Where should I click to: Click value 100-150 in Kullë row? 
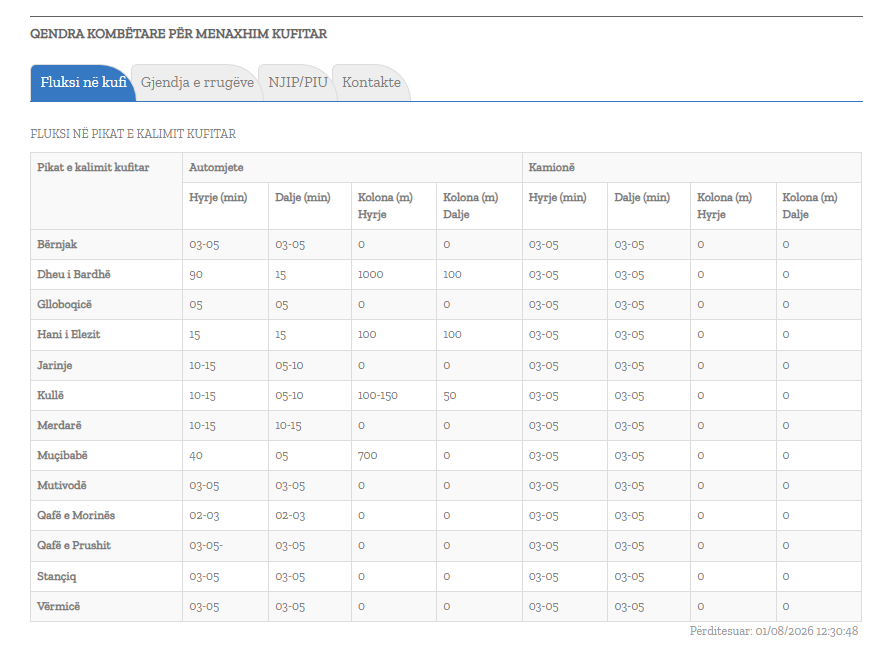point(378,396)
